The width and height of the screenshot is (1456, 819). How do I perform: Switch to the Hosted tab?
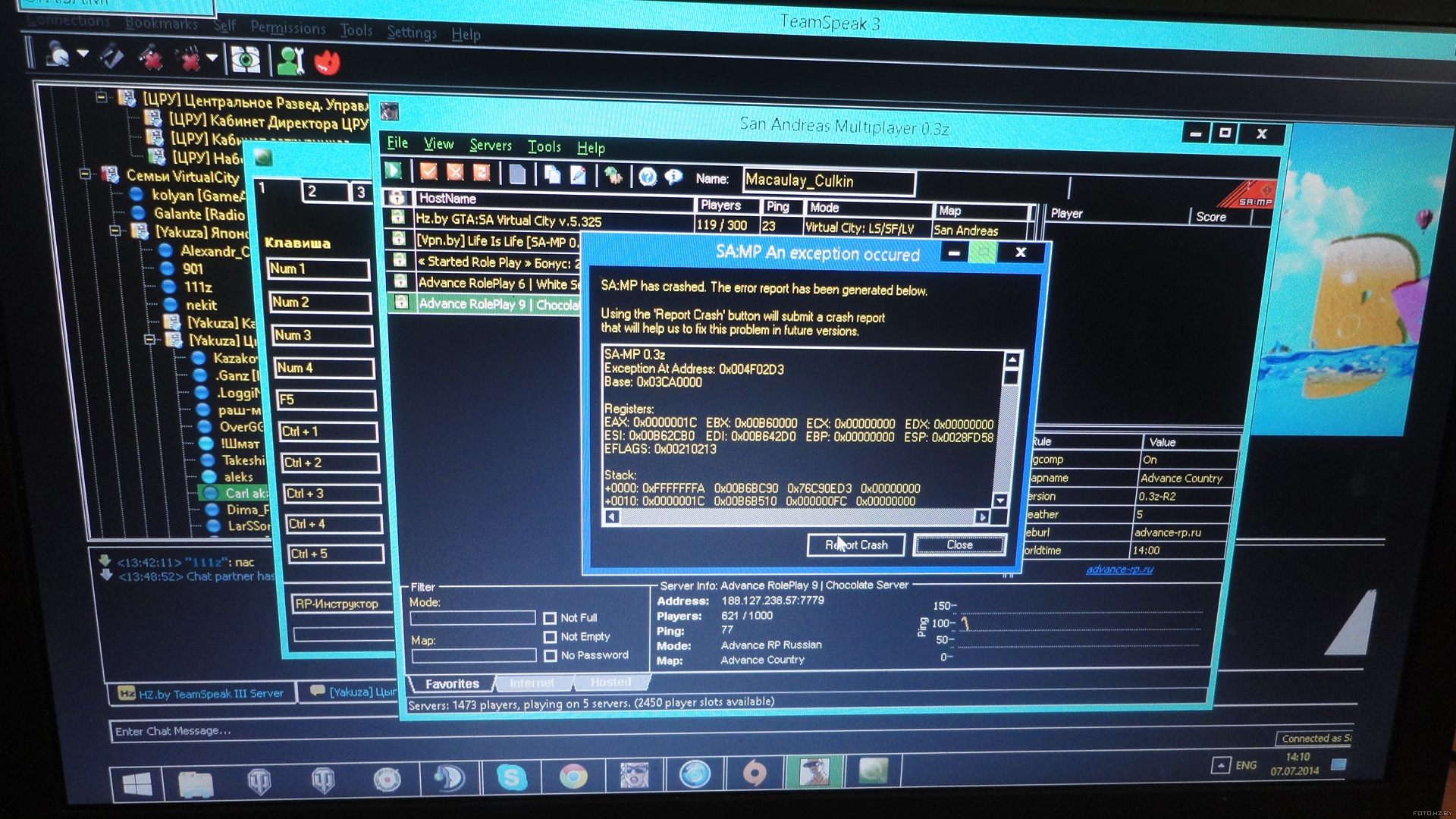(x=610, y=682)
